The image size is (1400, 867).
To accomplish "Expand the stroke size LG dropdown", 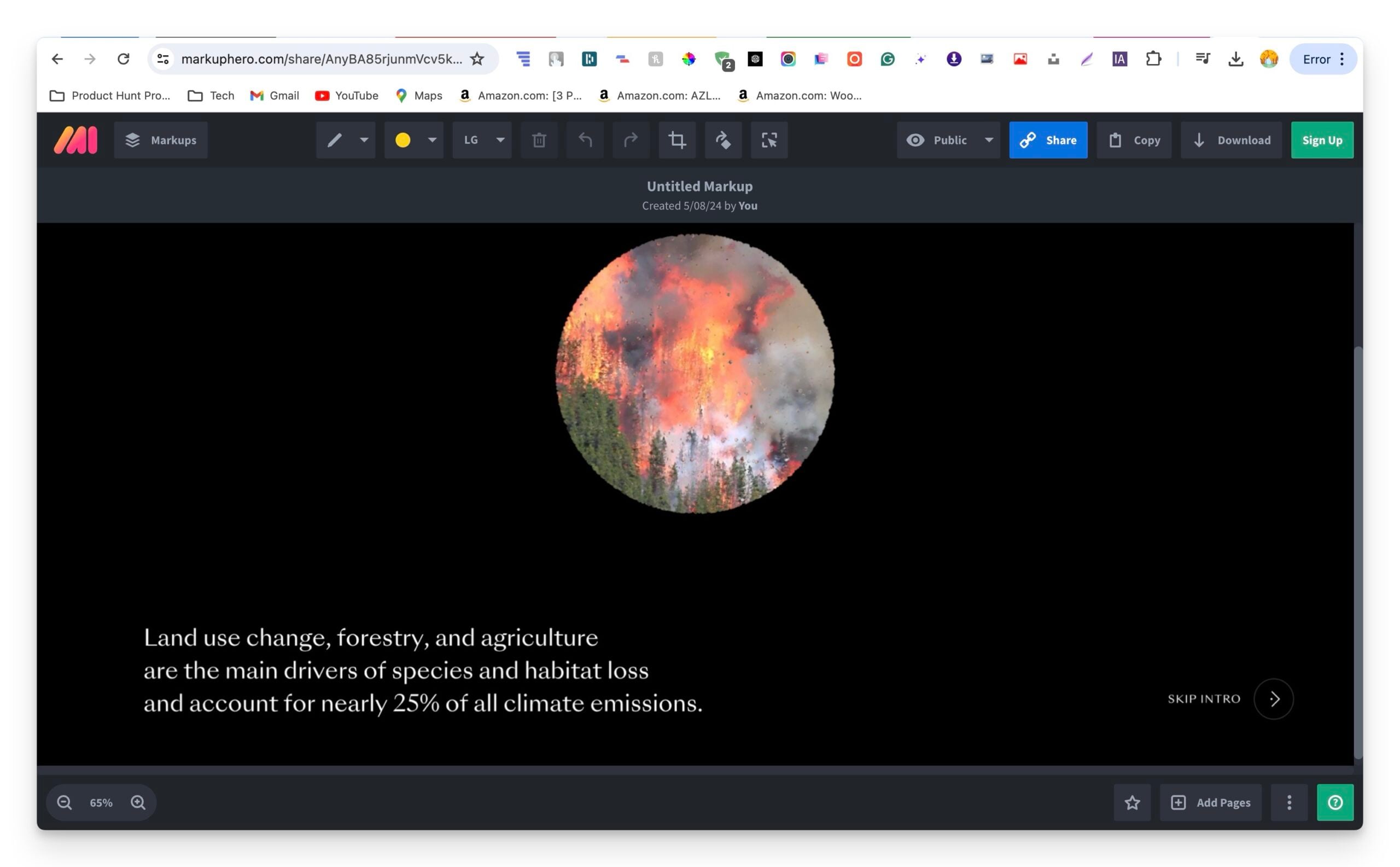I will [x=499, y=140].
